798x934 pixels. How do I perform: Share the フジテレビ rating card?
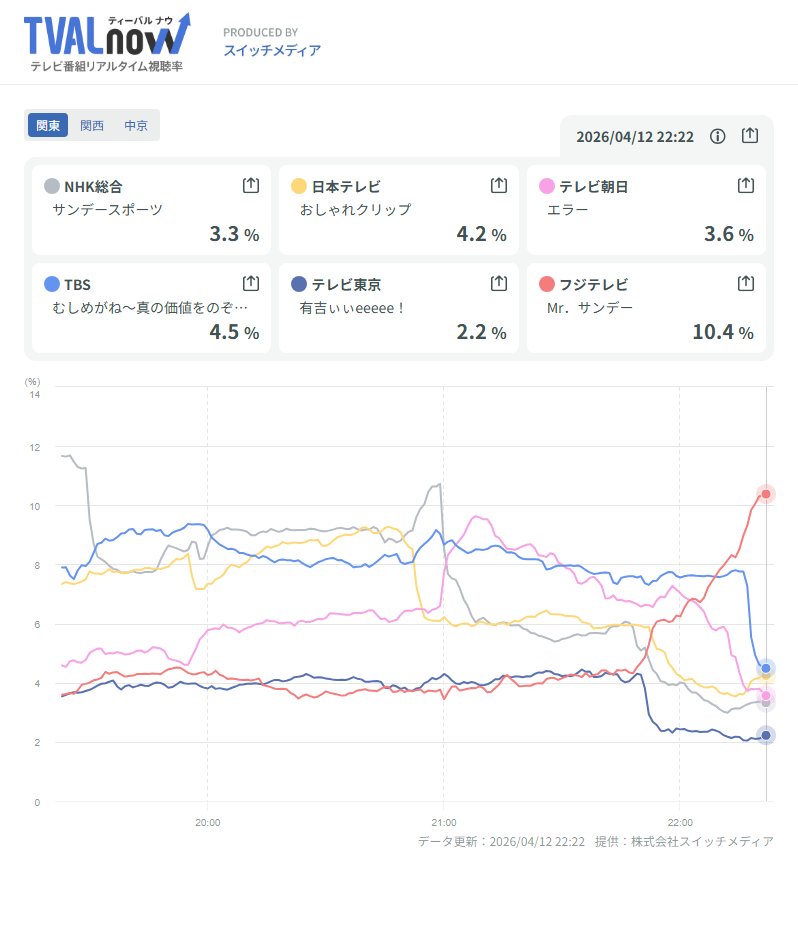(x=745, y=284)
